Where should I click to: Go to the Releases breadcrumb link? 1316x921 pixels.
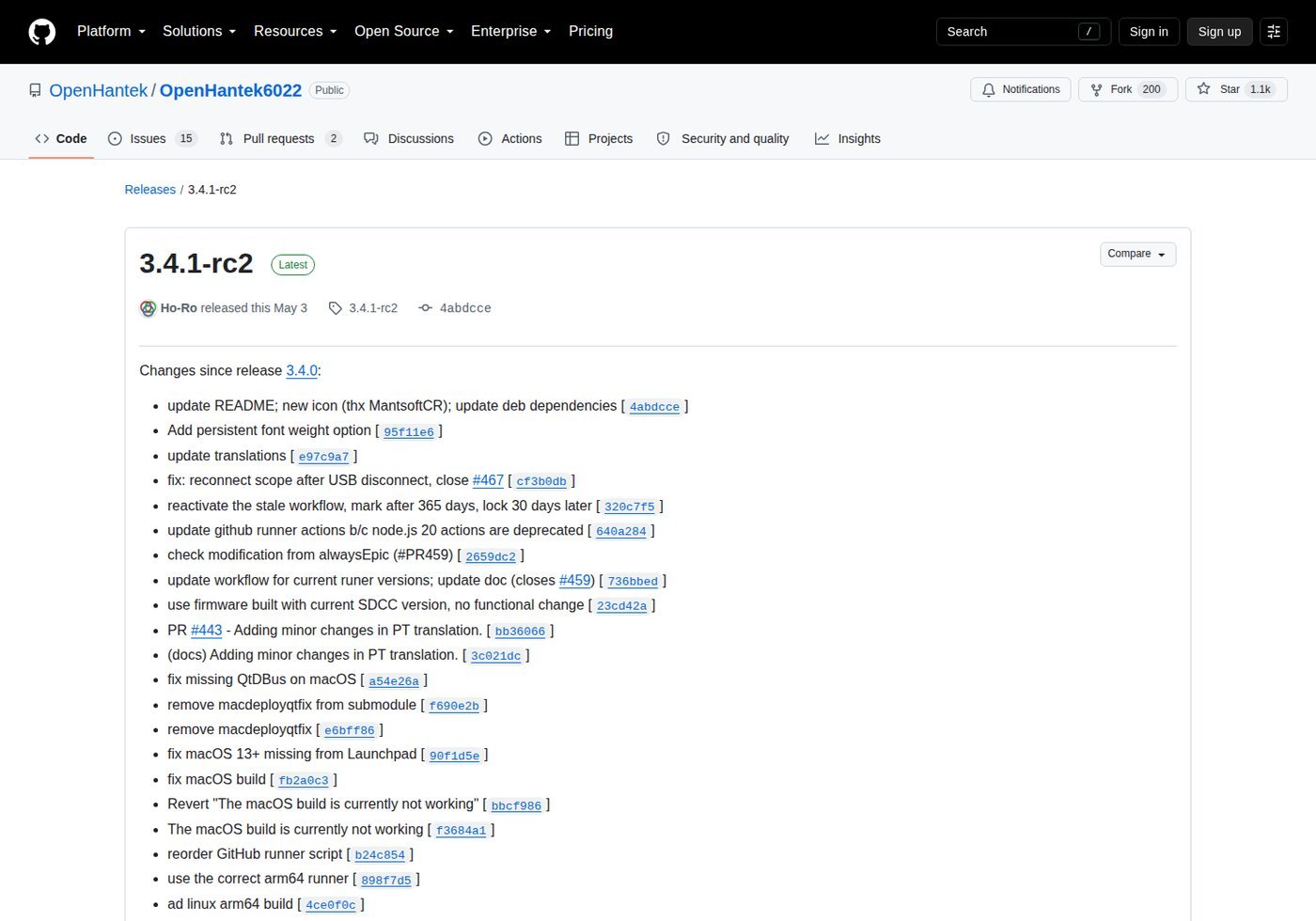tap(150, 189)
